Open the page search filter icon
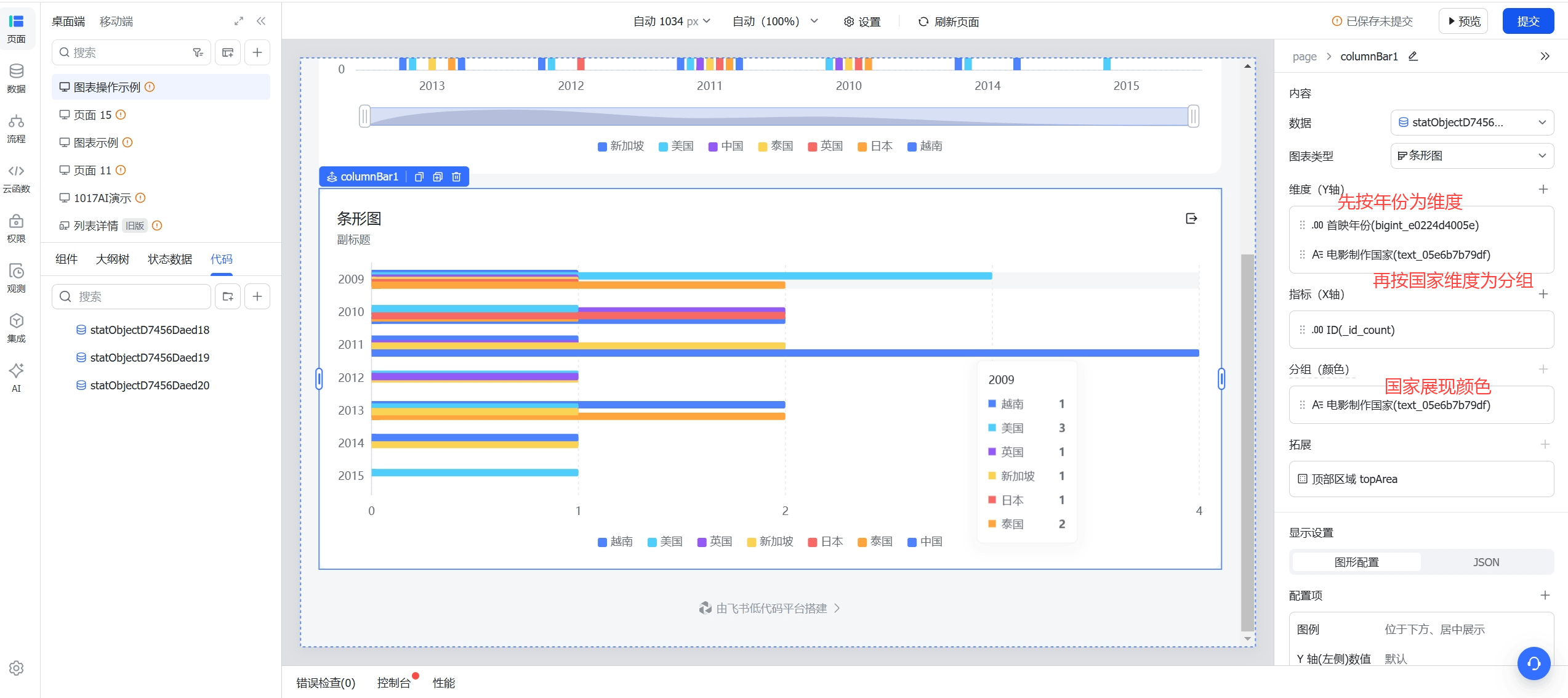Screen dimensions: 1568x698 198,52
